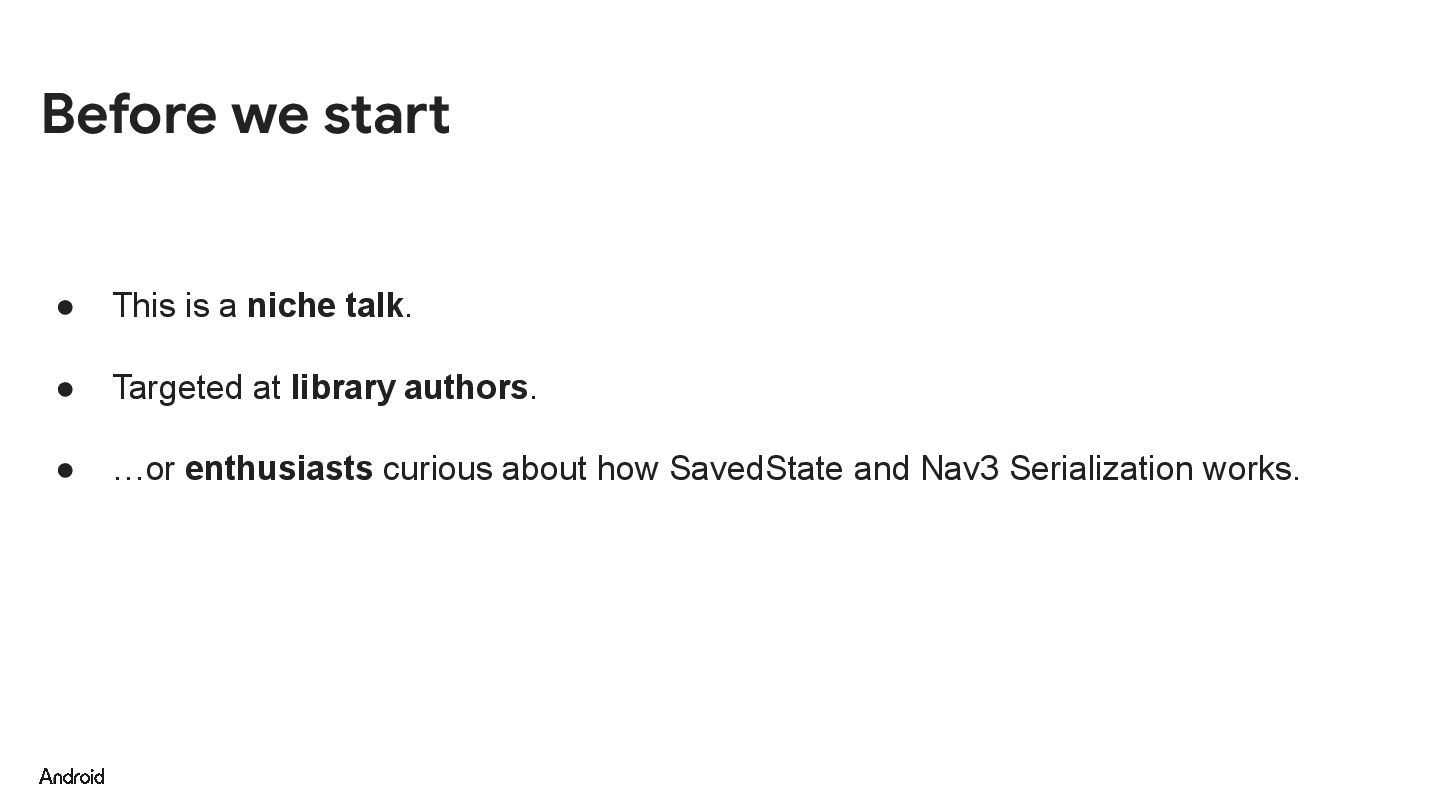The height and width of the screenshot is (810, 1440).
Task: Click the word 'about' in third bullet
Action: pyautogui.click(x=544, y=468)
